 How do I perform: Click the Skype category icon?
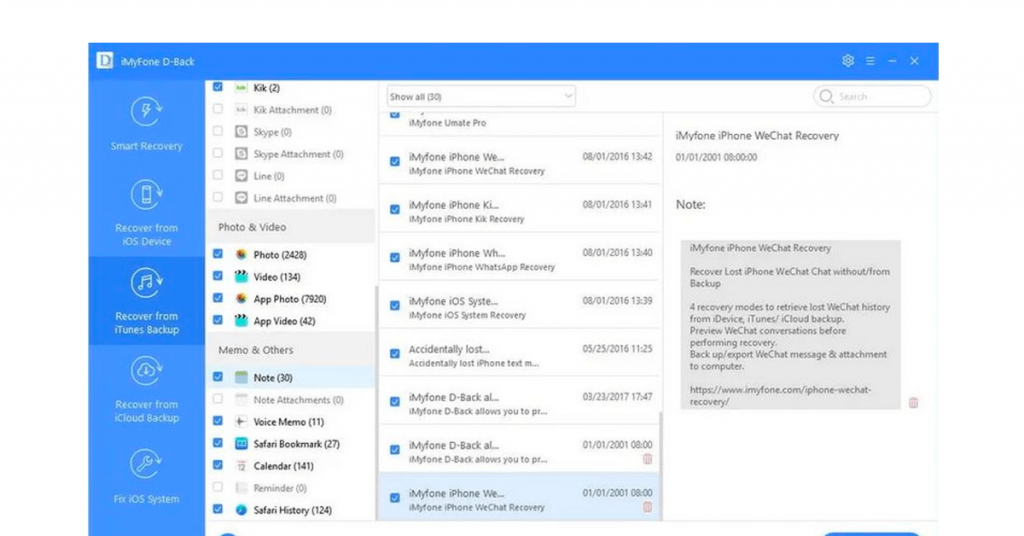[x=241, y=131]
